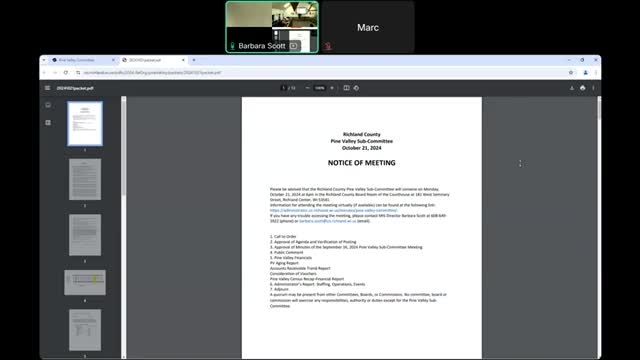The image size is (640, 360).
Task: Open the Chrome three-dot menu
Action: 596,73
